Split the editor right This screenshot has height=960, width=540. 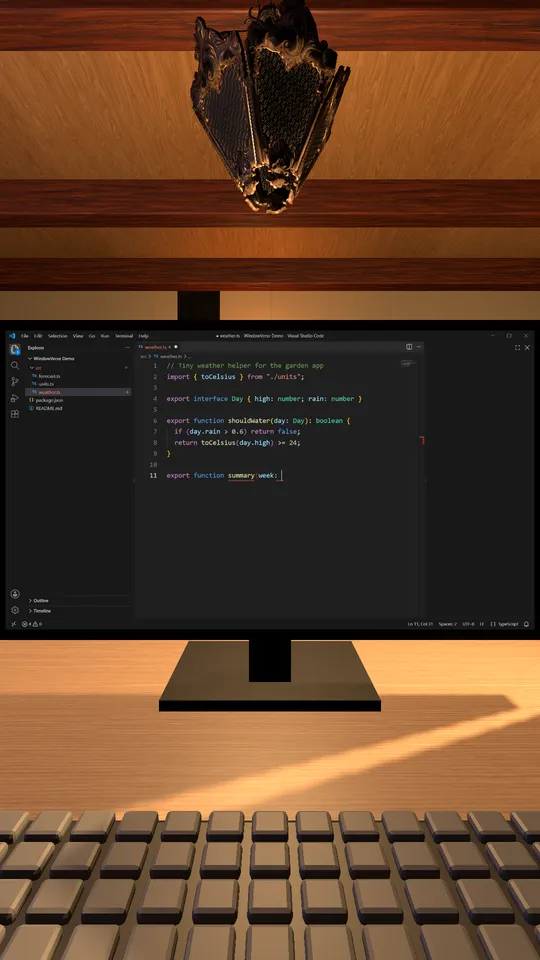click(409, 347)
